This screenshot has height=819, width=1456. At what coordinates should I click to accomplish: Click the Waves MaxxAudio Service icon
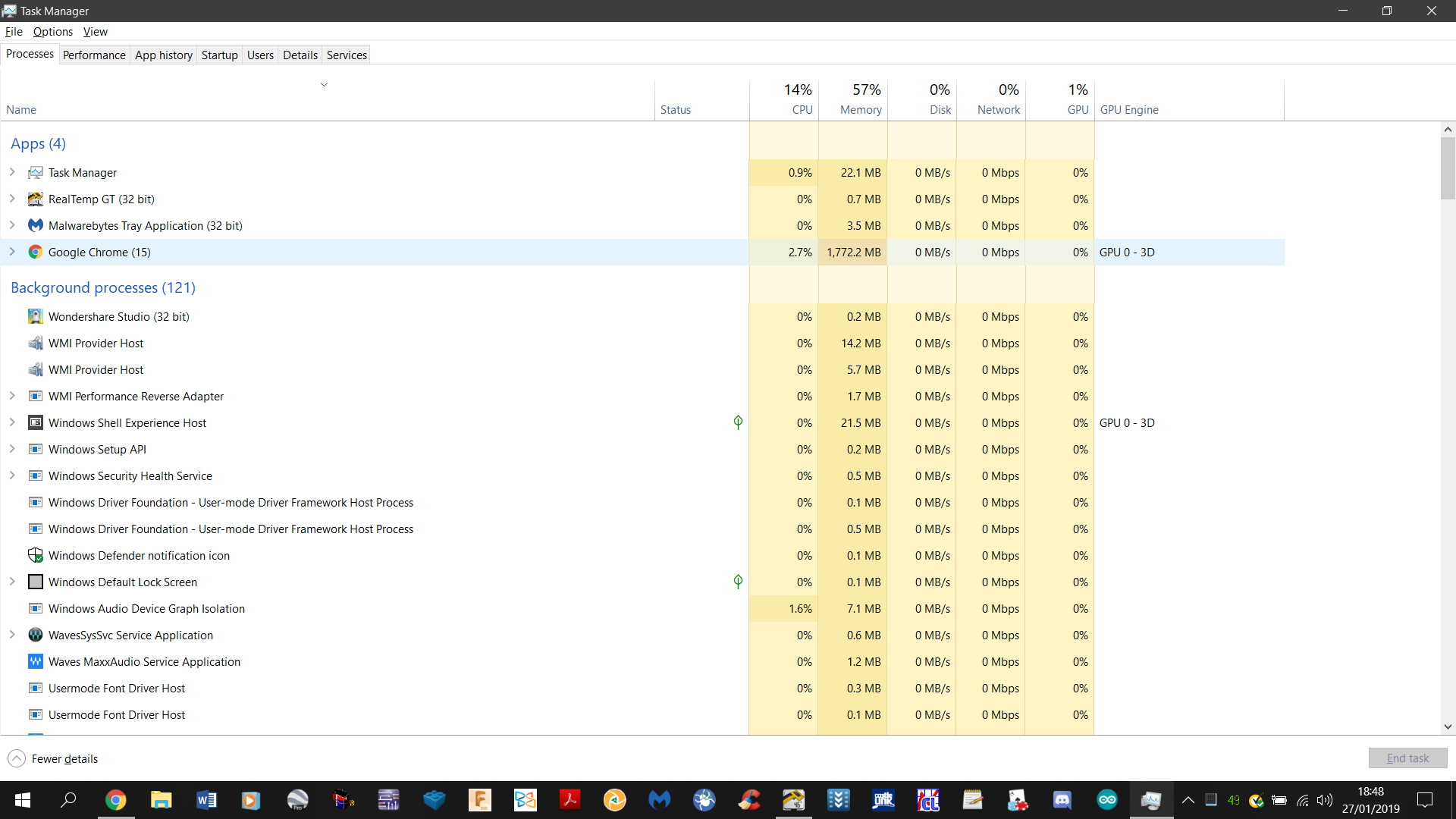click(x=35, y=662)
